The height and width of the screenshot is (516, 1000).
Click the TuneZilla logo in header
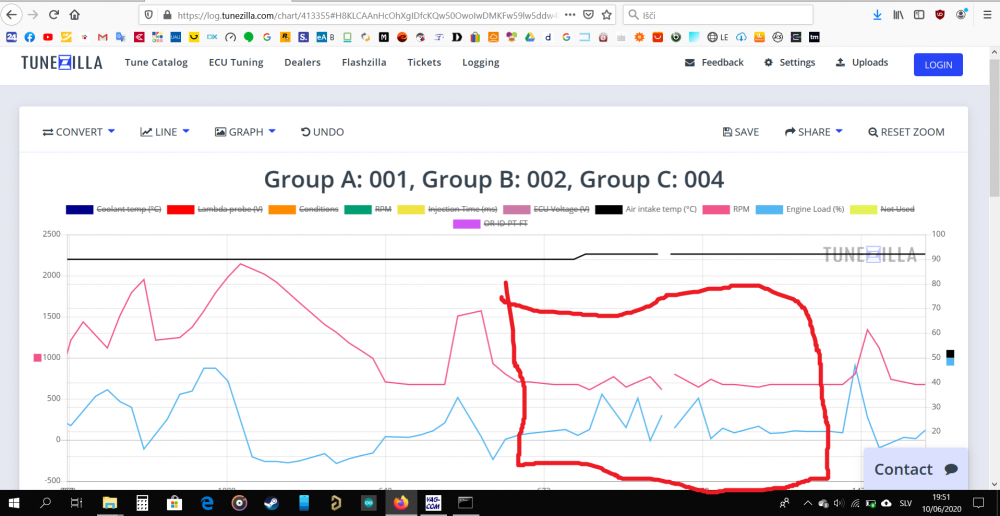tap(61, 63)
